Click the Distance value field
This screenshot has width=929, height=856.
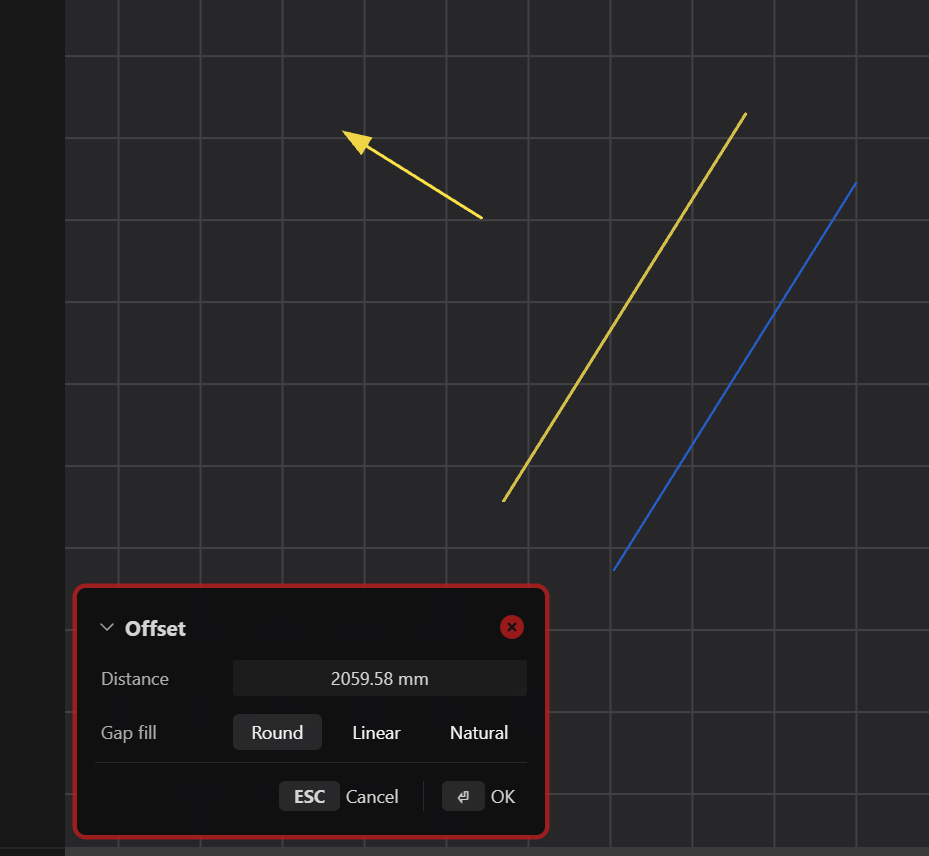point(380,678)
